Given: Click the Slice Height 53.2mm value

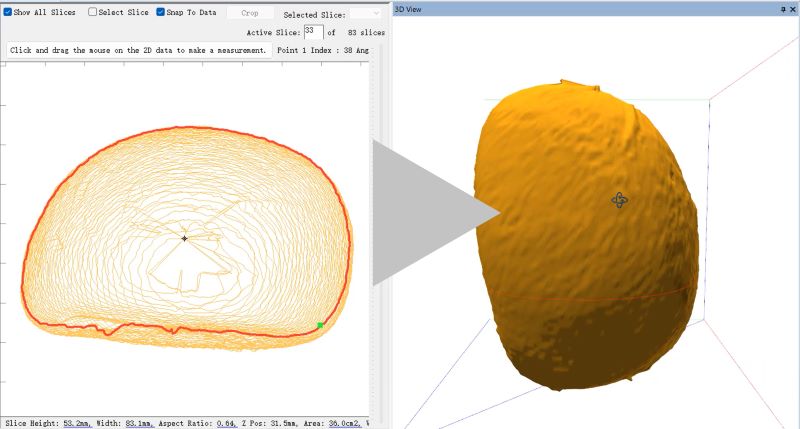Looking at the screenshot, I should (x=76, y=423).
